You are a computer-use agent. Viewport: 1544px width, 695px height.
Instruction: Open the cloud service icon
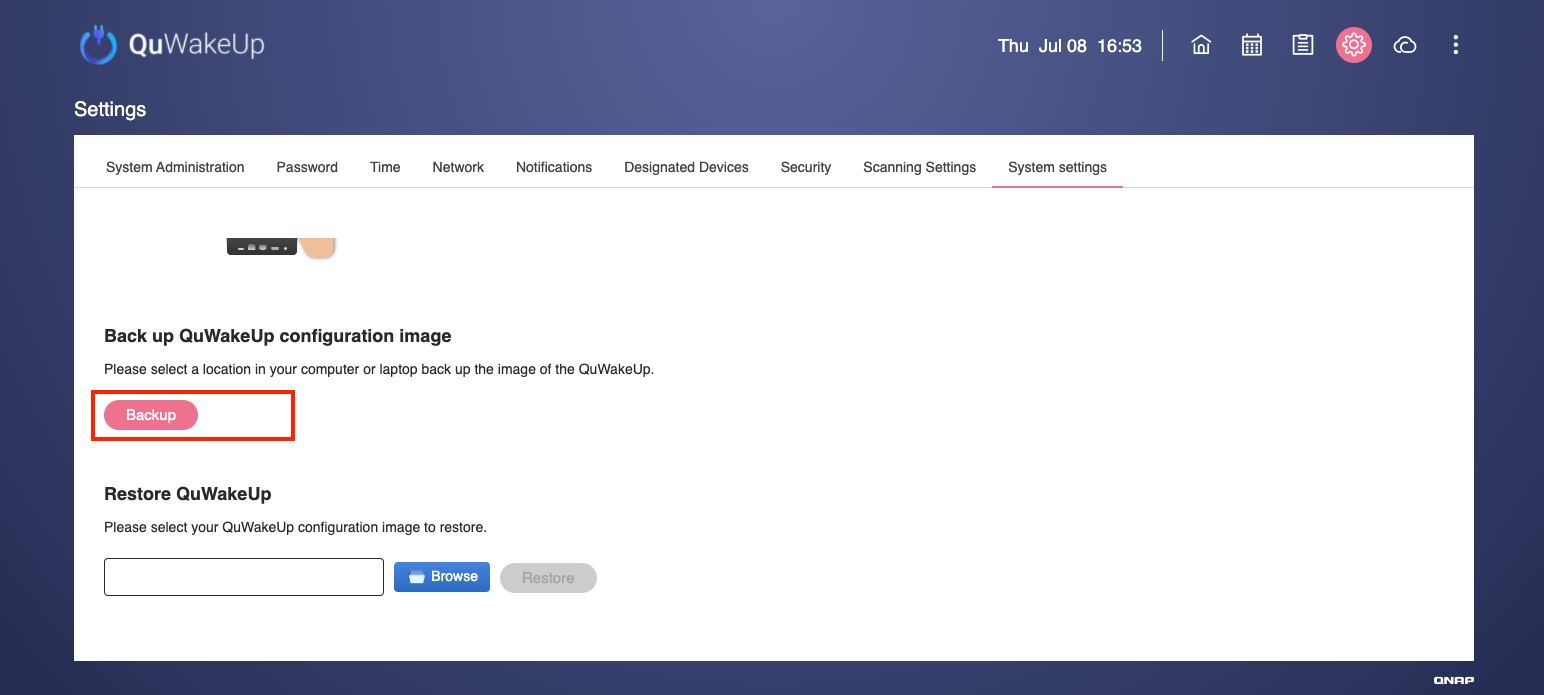coord(1405,45)
